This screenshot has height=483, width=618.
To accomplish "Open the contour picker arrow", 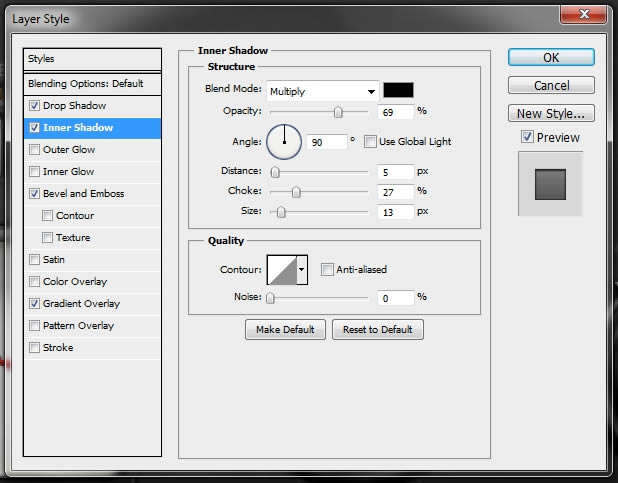I will pos(302,270).
